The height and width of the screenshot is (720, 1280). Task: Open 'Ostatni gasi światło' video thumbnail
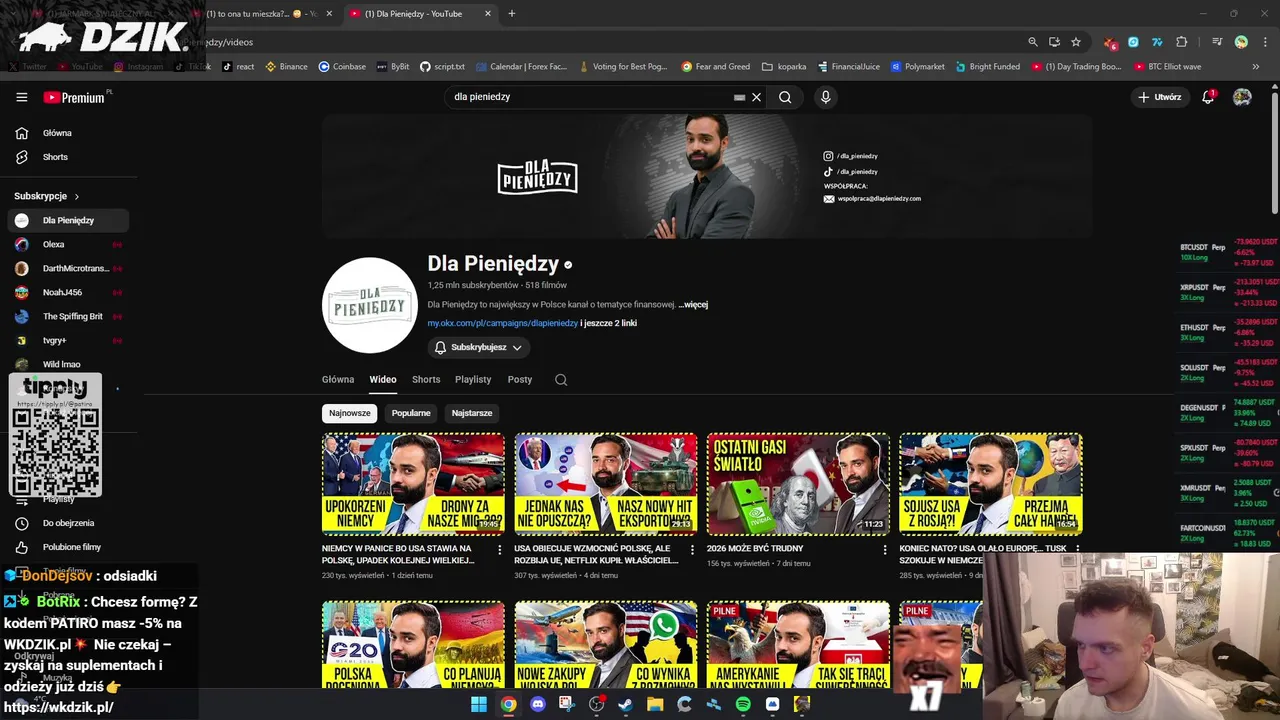[798, 484]
